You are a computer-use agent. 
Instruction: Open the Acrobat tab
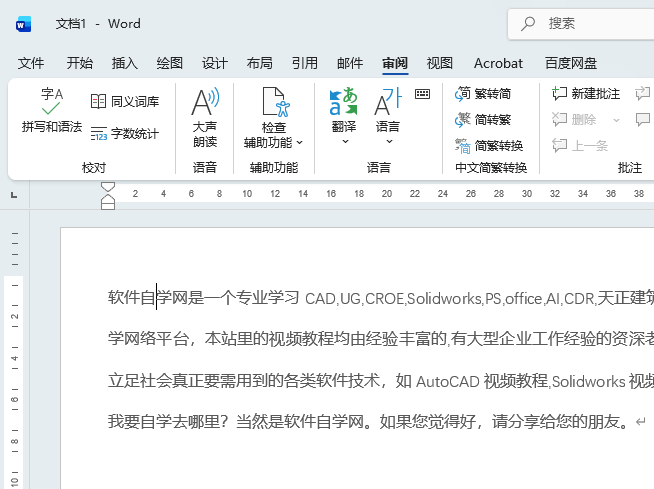tap(498, 63)
